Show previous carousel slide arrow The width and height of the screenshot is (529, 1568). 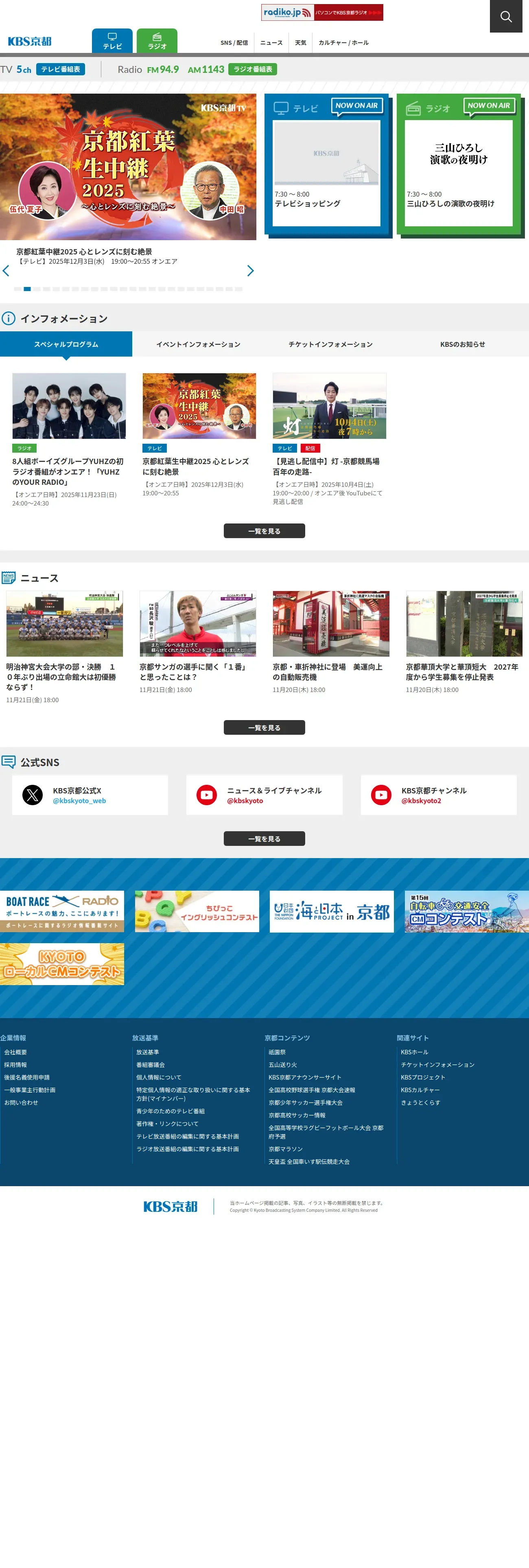[6, 271]
